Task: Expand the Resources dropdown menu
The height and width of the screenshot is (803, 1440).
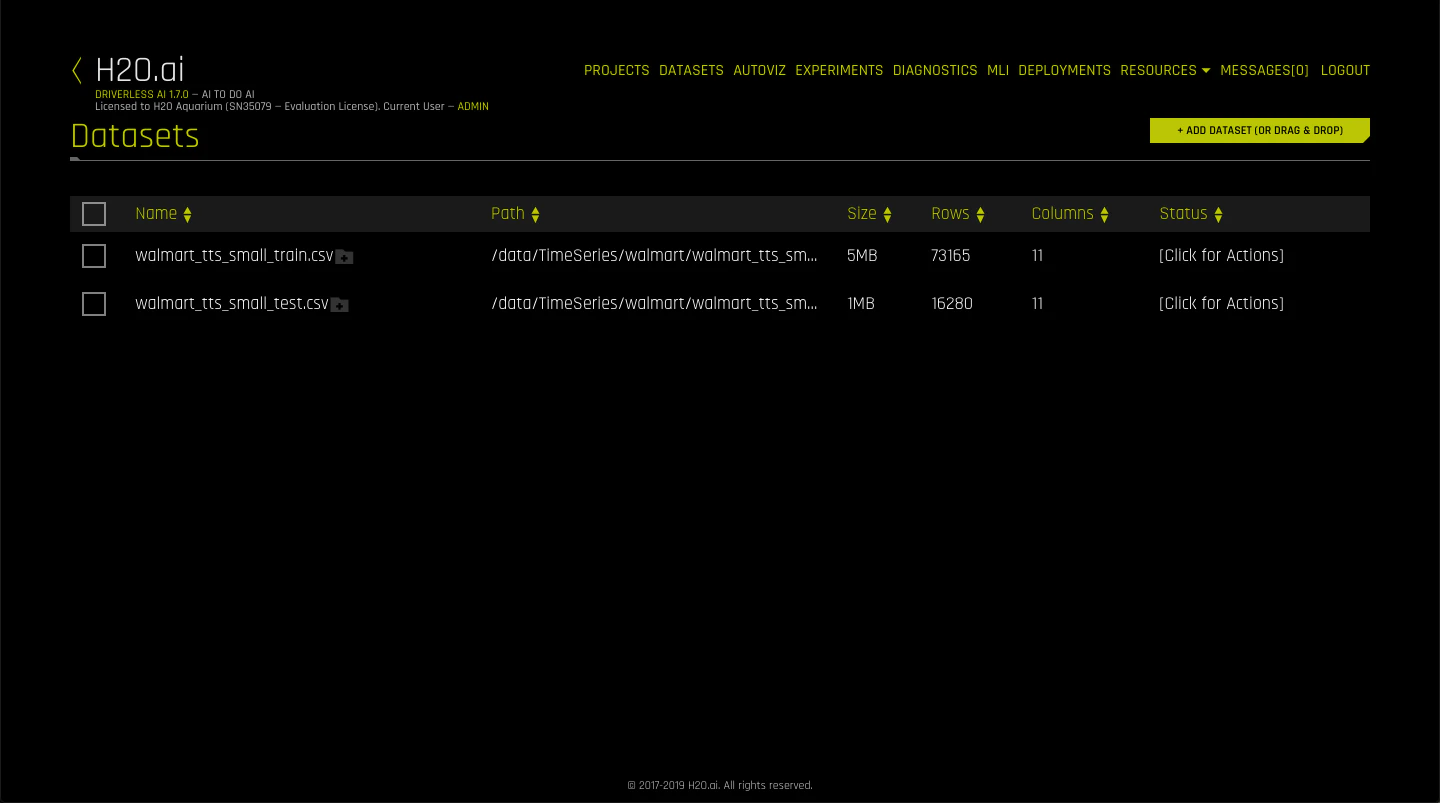Action: [1165, 70]
